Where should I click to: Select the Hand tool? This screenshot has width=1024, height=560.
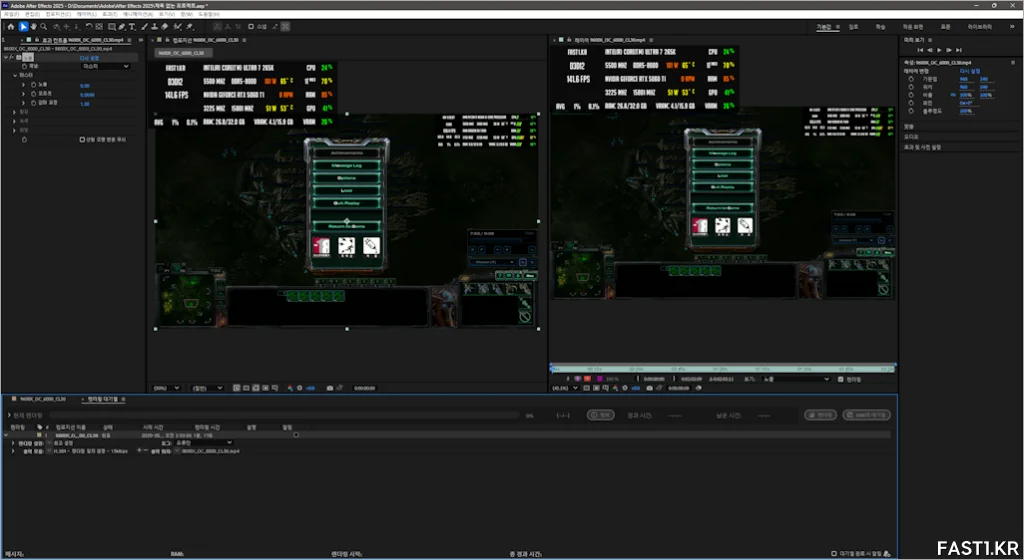tap(33, 27)
